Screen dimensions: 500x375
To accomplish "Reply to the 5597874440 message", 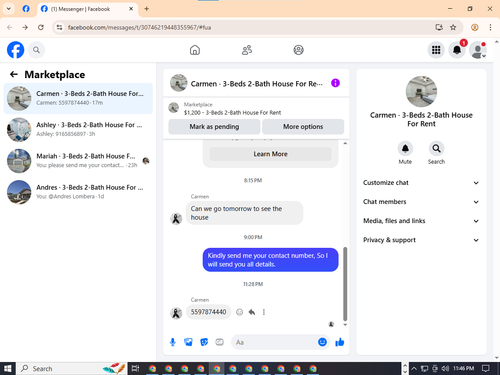I will coord(252,312).
